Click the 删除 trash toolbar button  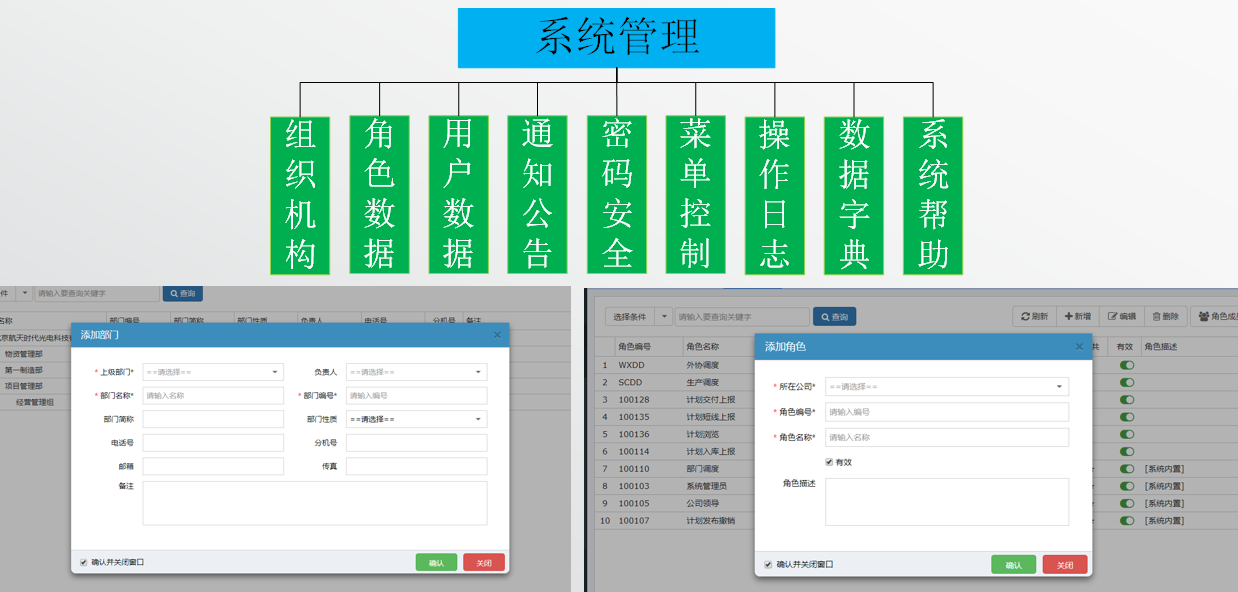tap(1165, 316)
